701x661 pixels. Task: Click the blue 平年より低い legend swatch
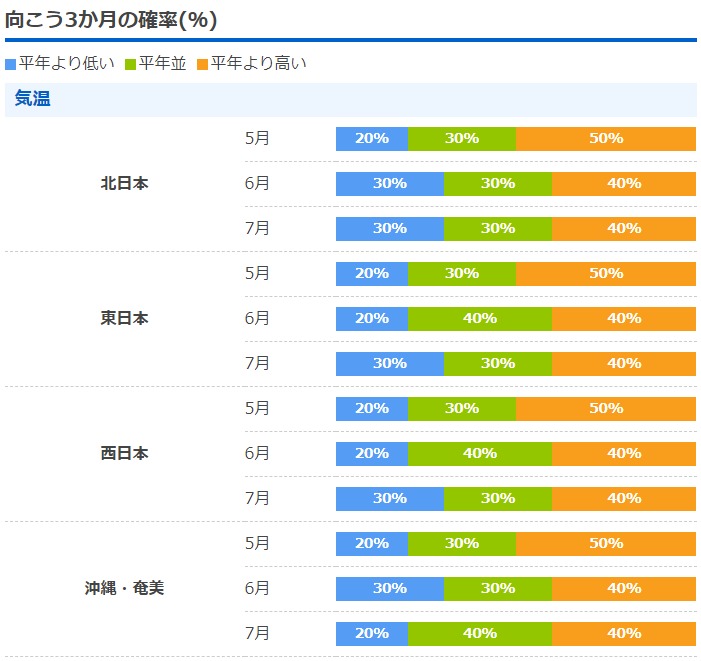point(11,64)
